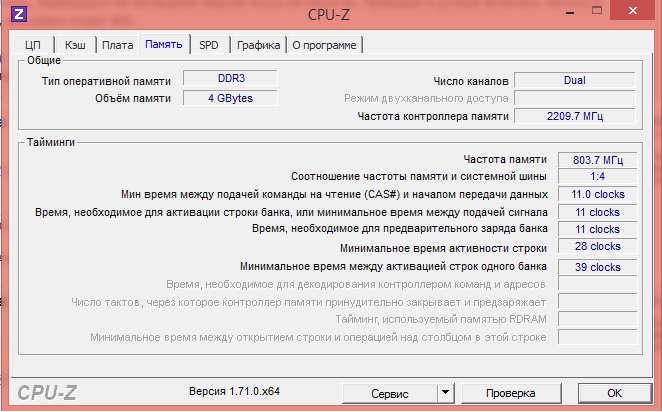
Task: Click the CAS# read command timing label
Action: pyautogui.click(x=334, y=194)
